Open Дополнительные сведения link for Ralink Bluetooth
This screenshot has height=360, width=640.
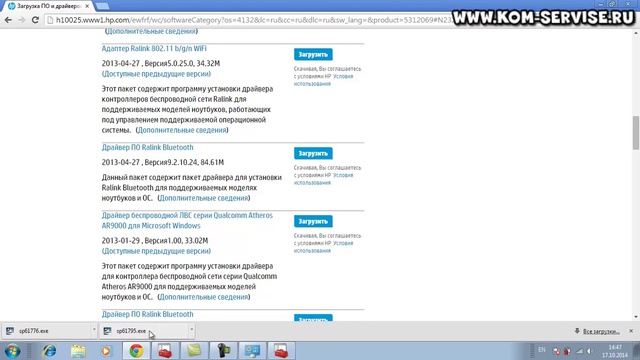point(204,198)
